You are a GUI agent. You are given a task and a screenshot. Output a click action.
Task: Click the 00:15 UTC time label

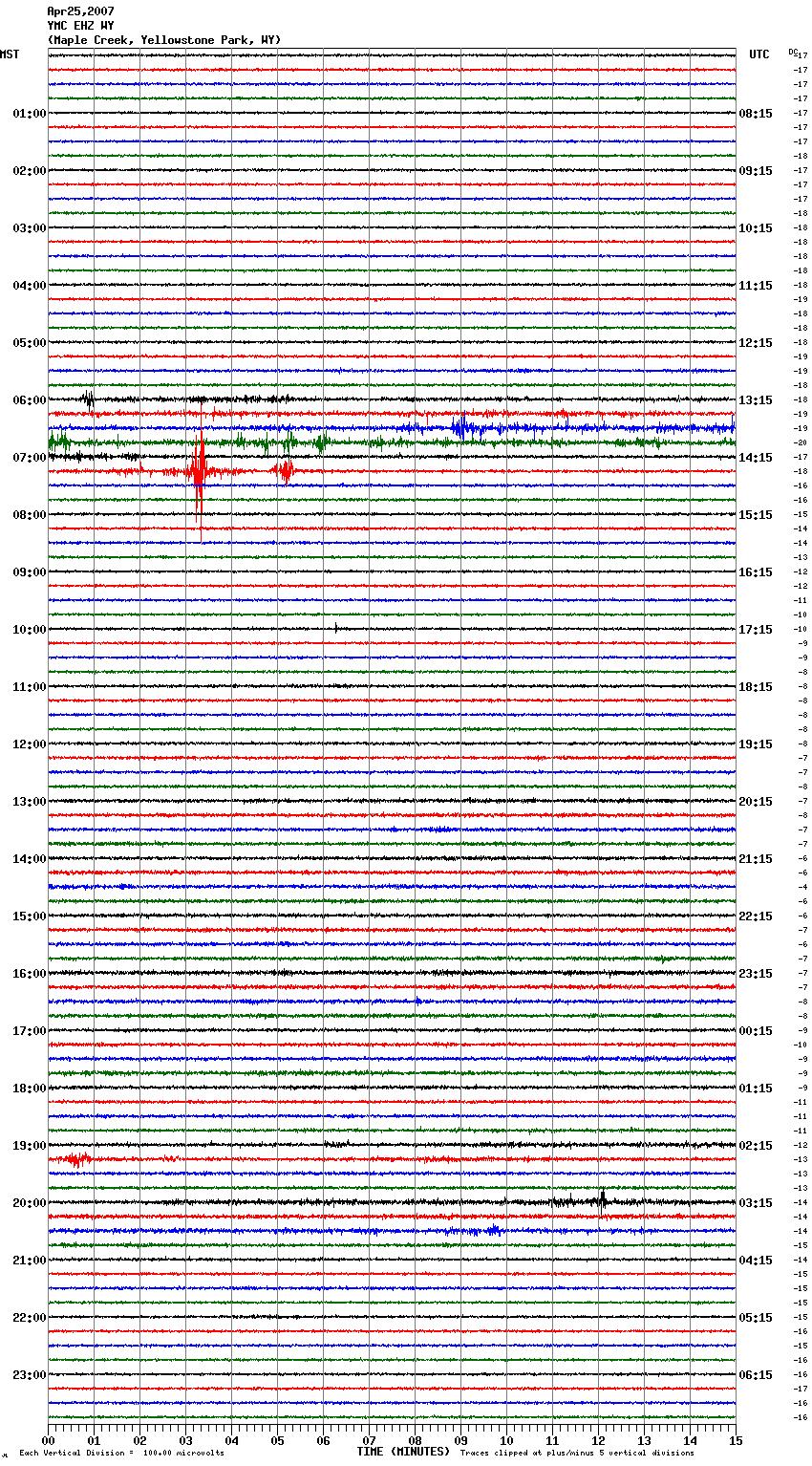tap(756, 1031)
